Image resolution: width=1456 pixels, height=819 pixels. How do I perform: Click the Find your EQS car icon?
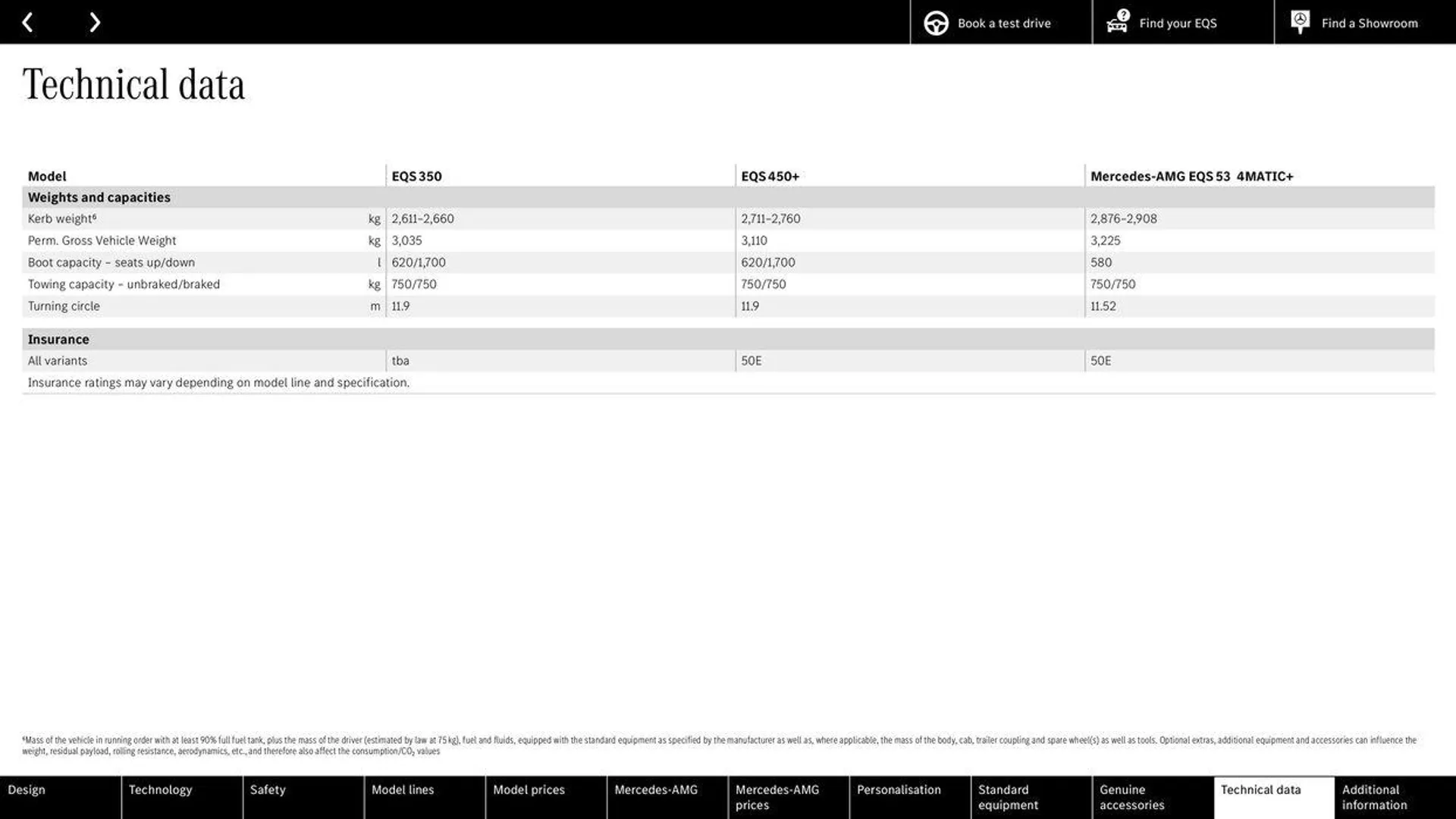pos(1117,22)
